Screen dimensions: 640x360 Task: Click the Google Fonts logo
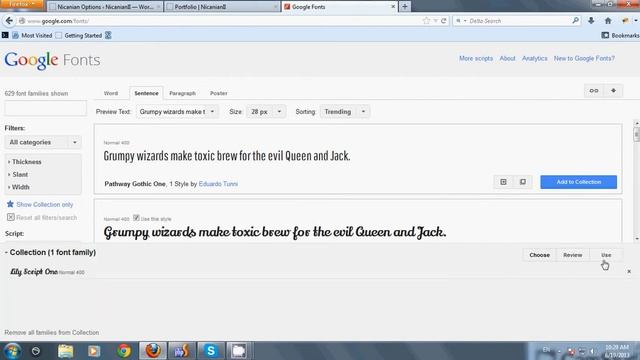[52, 60]
